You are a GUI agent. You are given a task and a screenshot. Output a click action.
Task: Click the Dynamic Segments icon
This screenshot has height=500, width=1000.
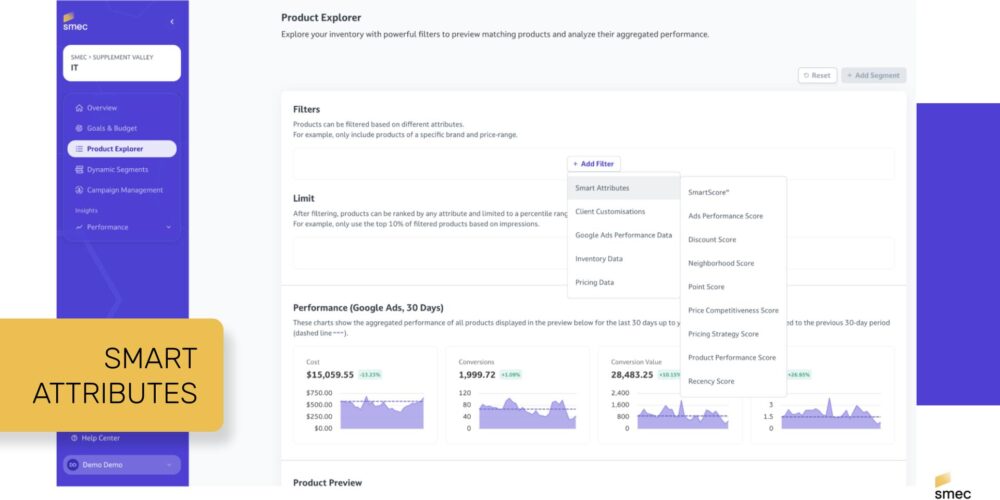[x=79, y=170]
